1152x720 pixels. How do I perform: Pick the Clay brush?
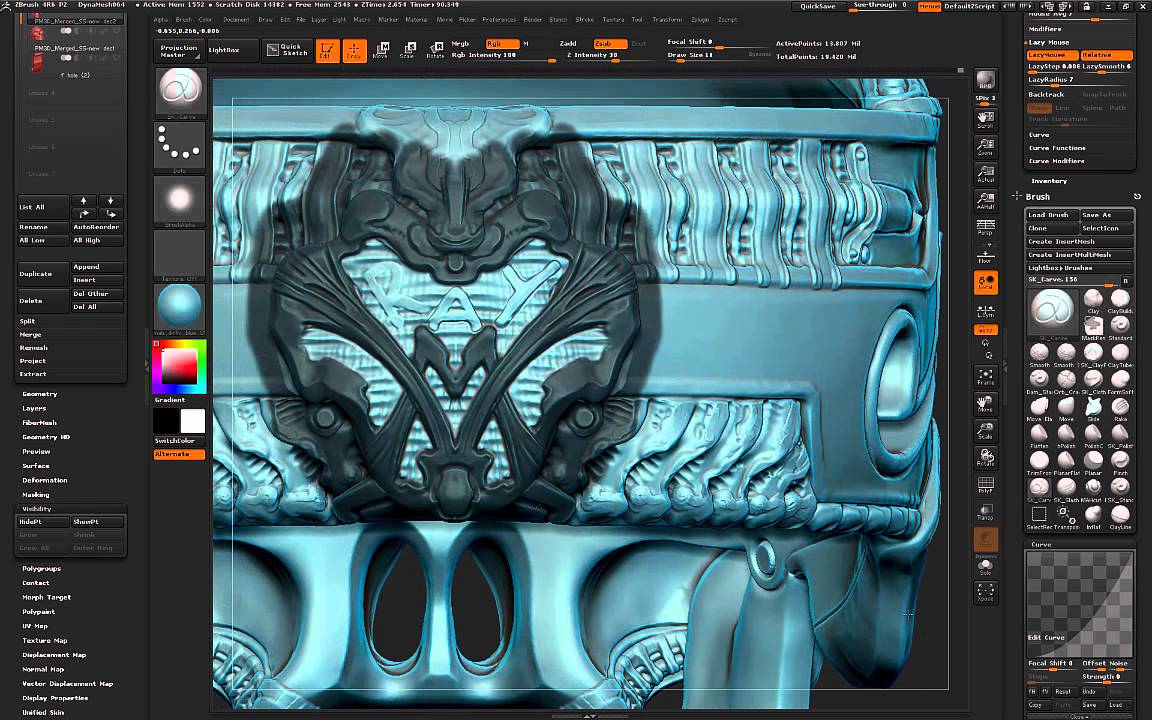1093,300
